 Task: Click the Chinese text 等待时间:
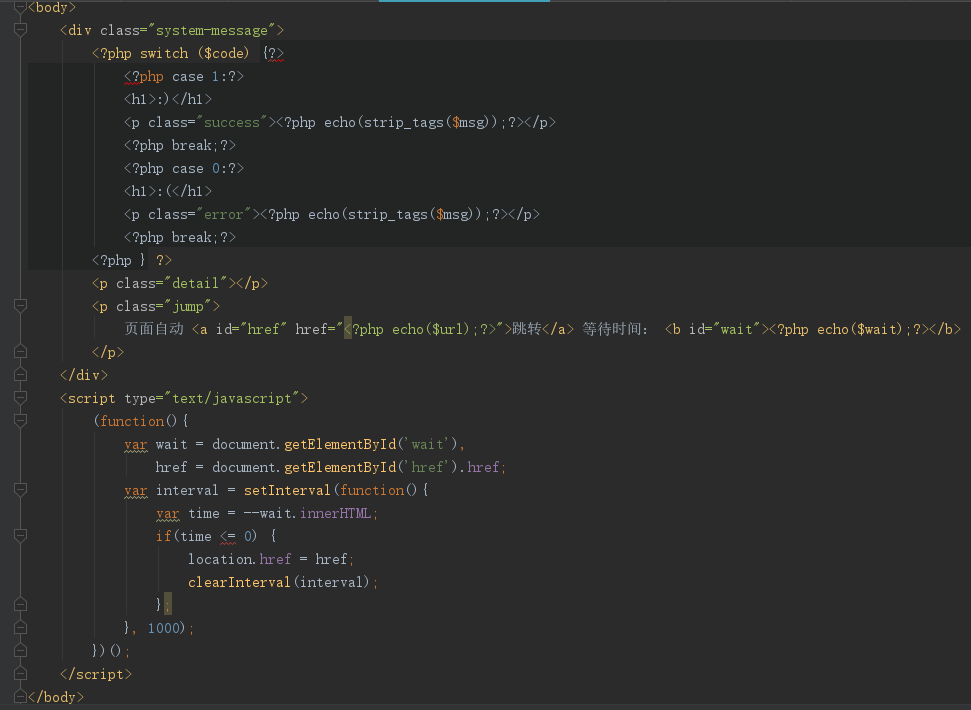(x=614, y=329)
